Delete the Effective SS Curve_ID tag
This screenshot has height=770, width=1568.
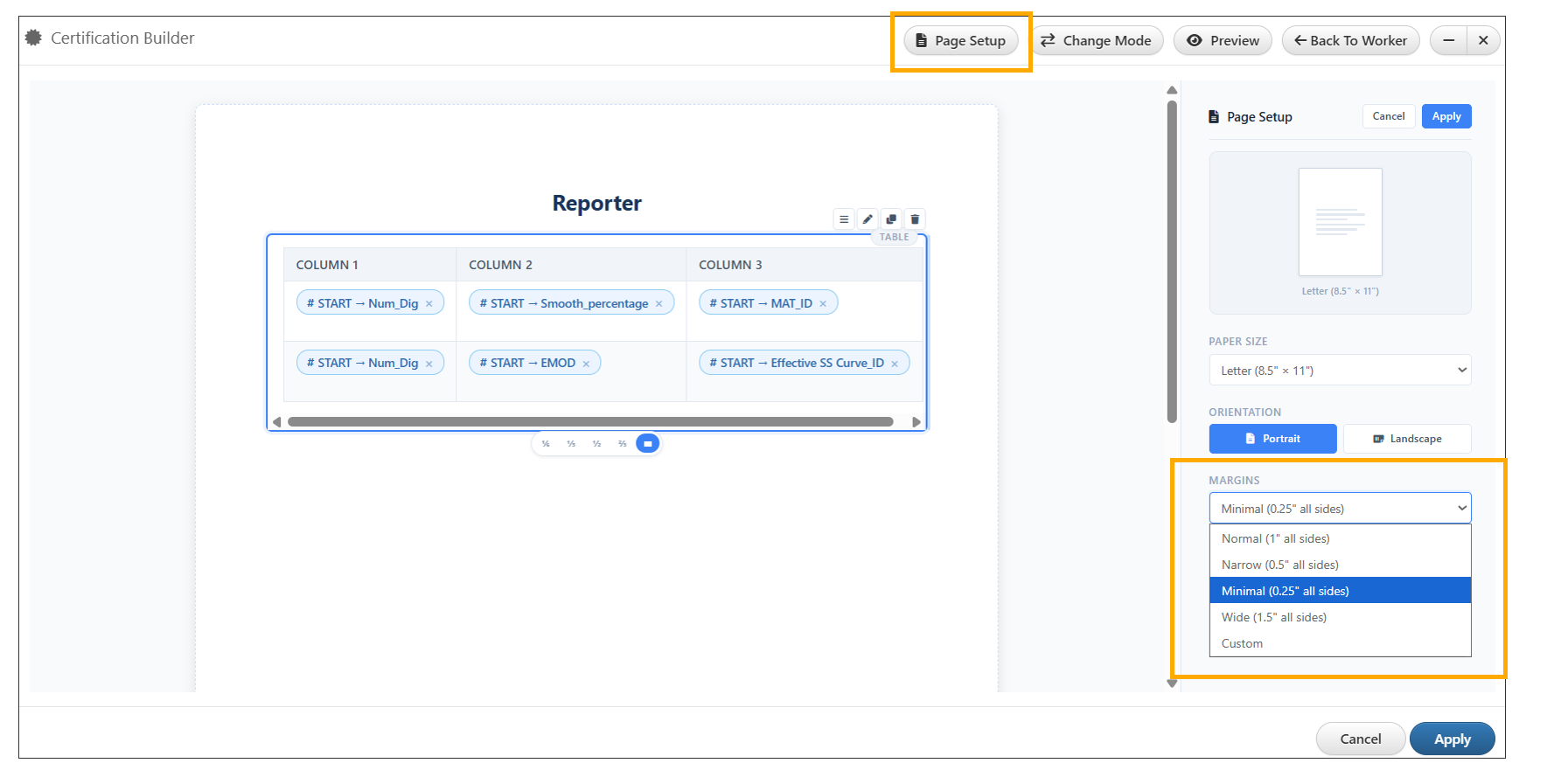click(895, 364)
